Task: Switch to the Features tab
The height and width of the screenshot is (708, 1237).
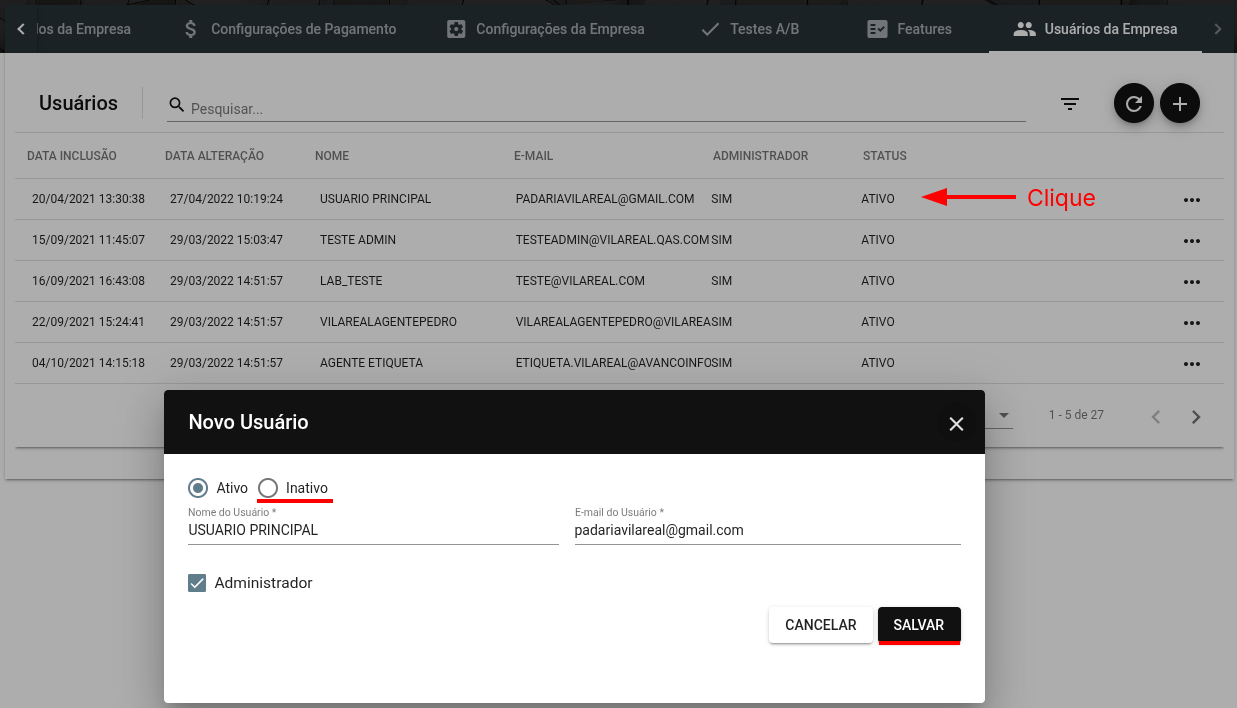Action: pos(909,29)
